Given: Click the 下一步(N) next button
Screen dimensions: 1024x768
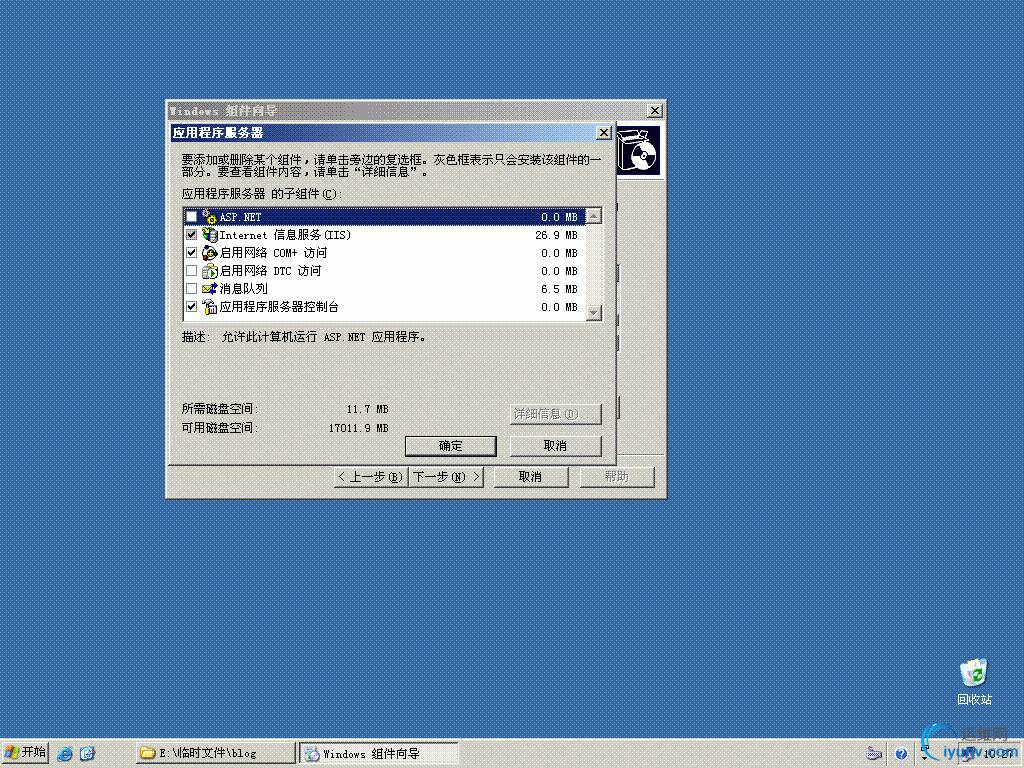Looking at the screenshot, I should pyautogui.click(x=446, y=477).
